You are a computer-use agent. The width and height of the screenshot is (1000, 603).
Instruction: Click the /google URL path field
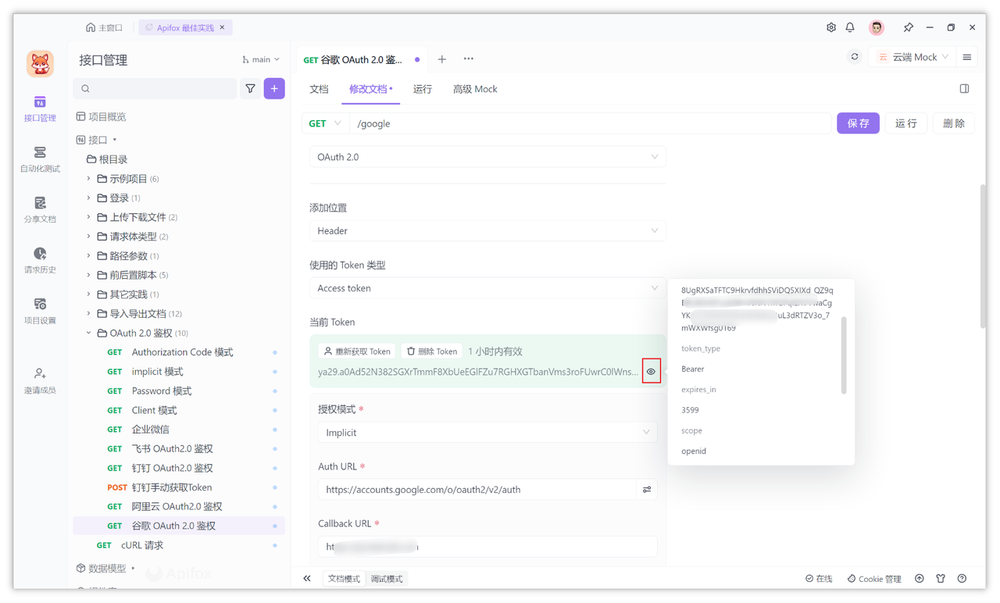591,123
